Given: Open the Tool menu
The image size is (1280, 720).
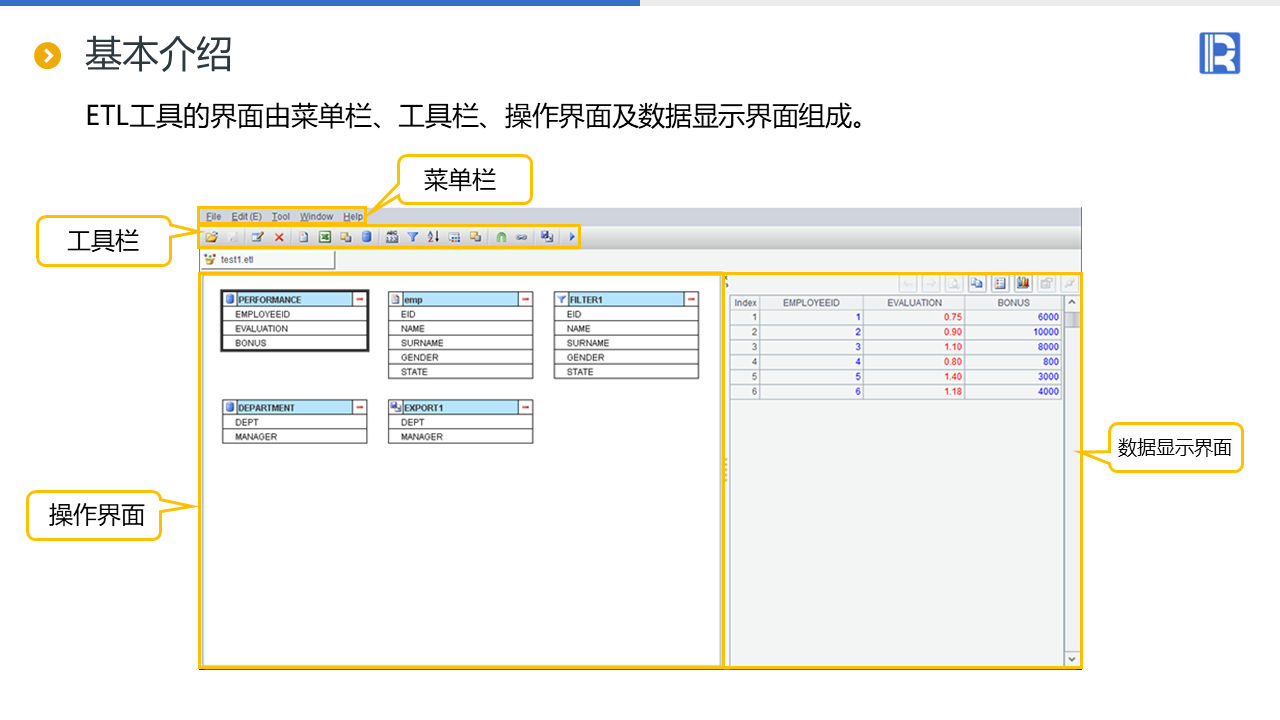Looking at the screenshot, I should (281, 216).
